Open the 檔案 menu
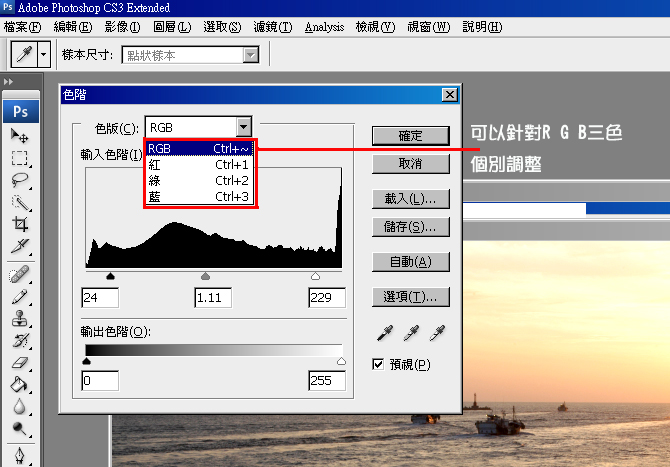The width and height of the screenshot is (670, 467). tap(22, 27)
